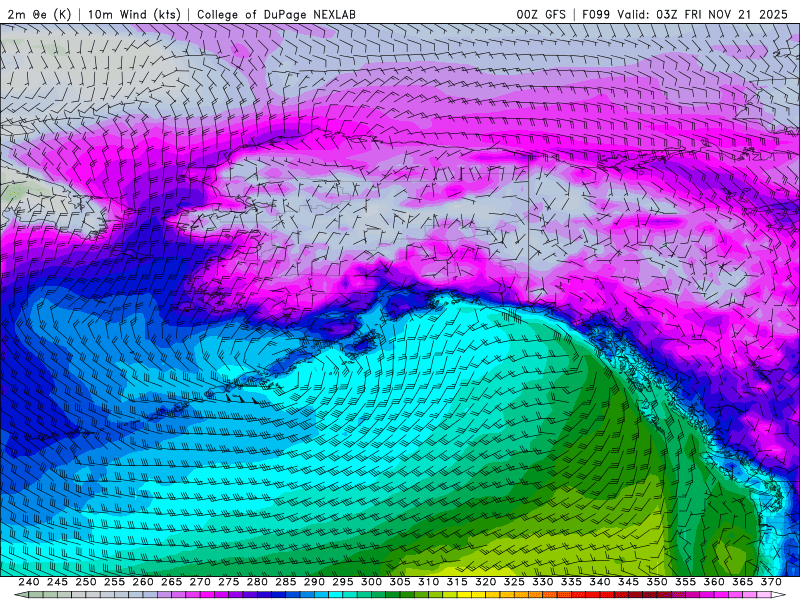800x600 pixels.
Task: Click the "00Z GFS" model run label
Action: pos(541,14)
